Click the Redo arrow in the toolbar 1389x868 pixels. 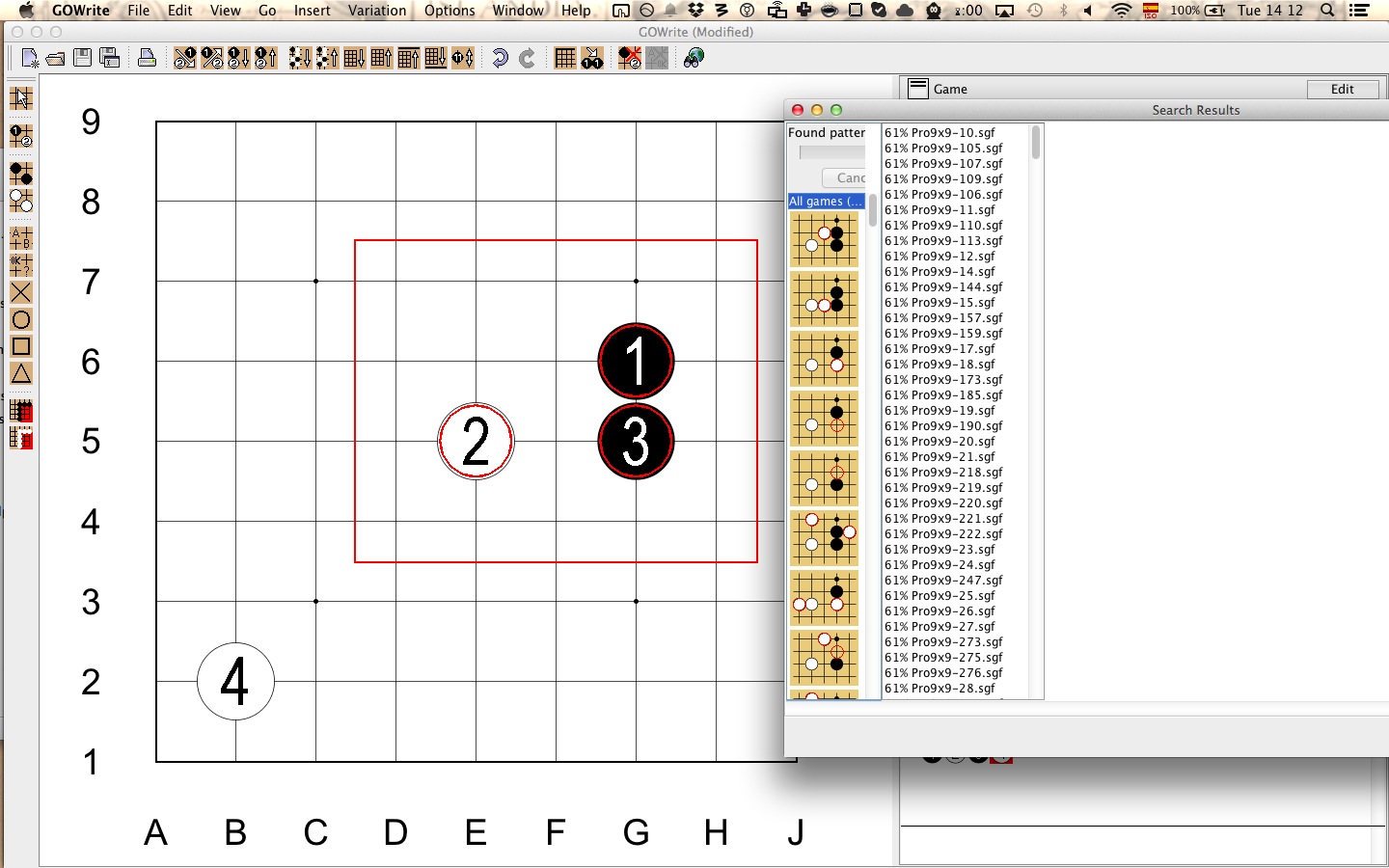526,58
